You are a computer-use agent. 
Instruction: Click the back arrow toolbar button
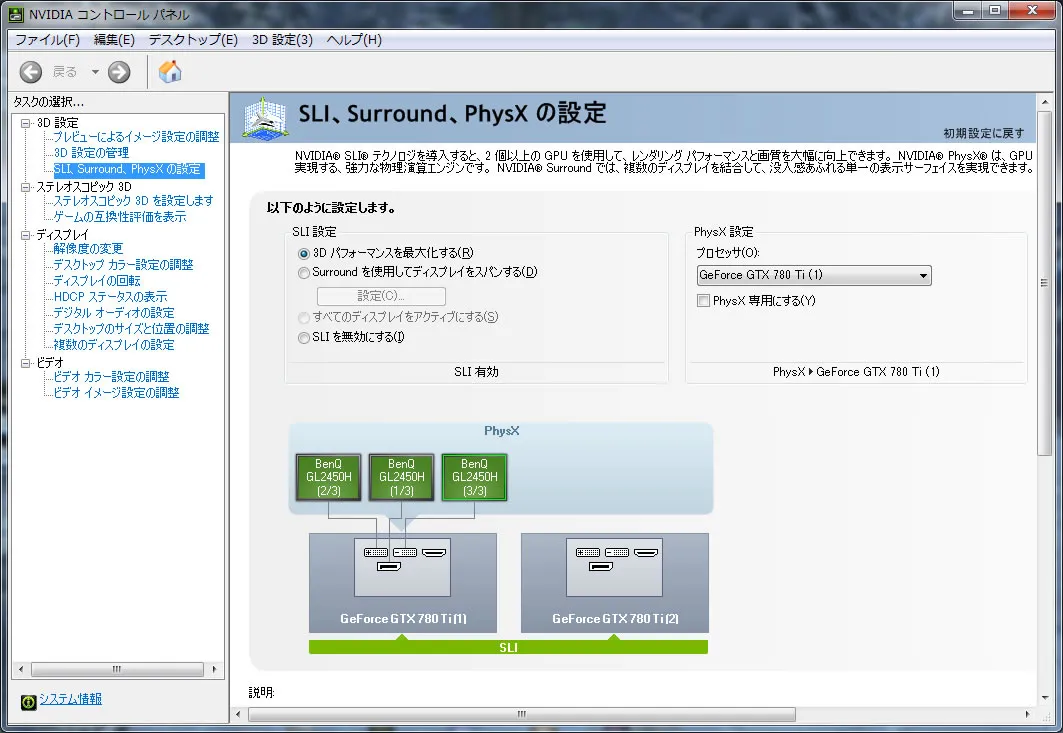[x=31, y=72]
